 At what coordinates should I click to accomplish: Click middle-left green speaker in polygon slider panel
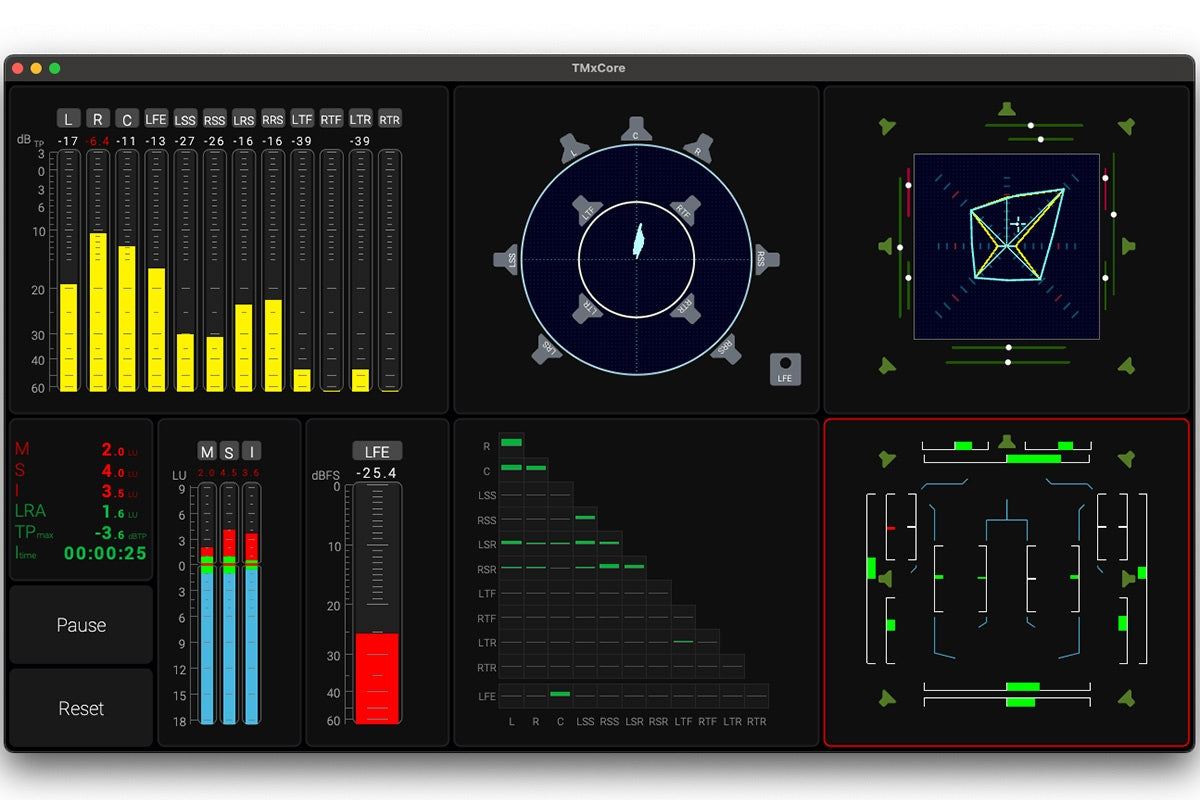pyautogui.click(x=885, y=246)
